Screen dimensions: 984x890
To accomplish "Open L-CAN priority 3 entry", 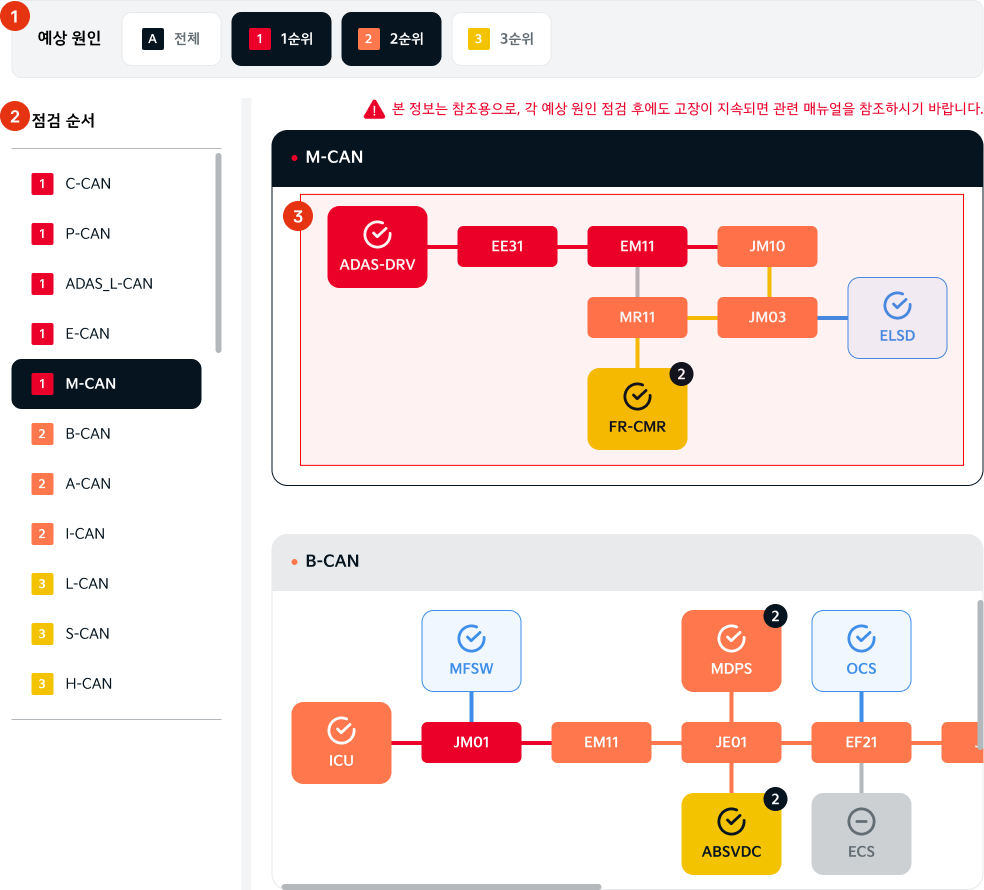I will click(x=107, y=584).
